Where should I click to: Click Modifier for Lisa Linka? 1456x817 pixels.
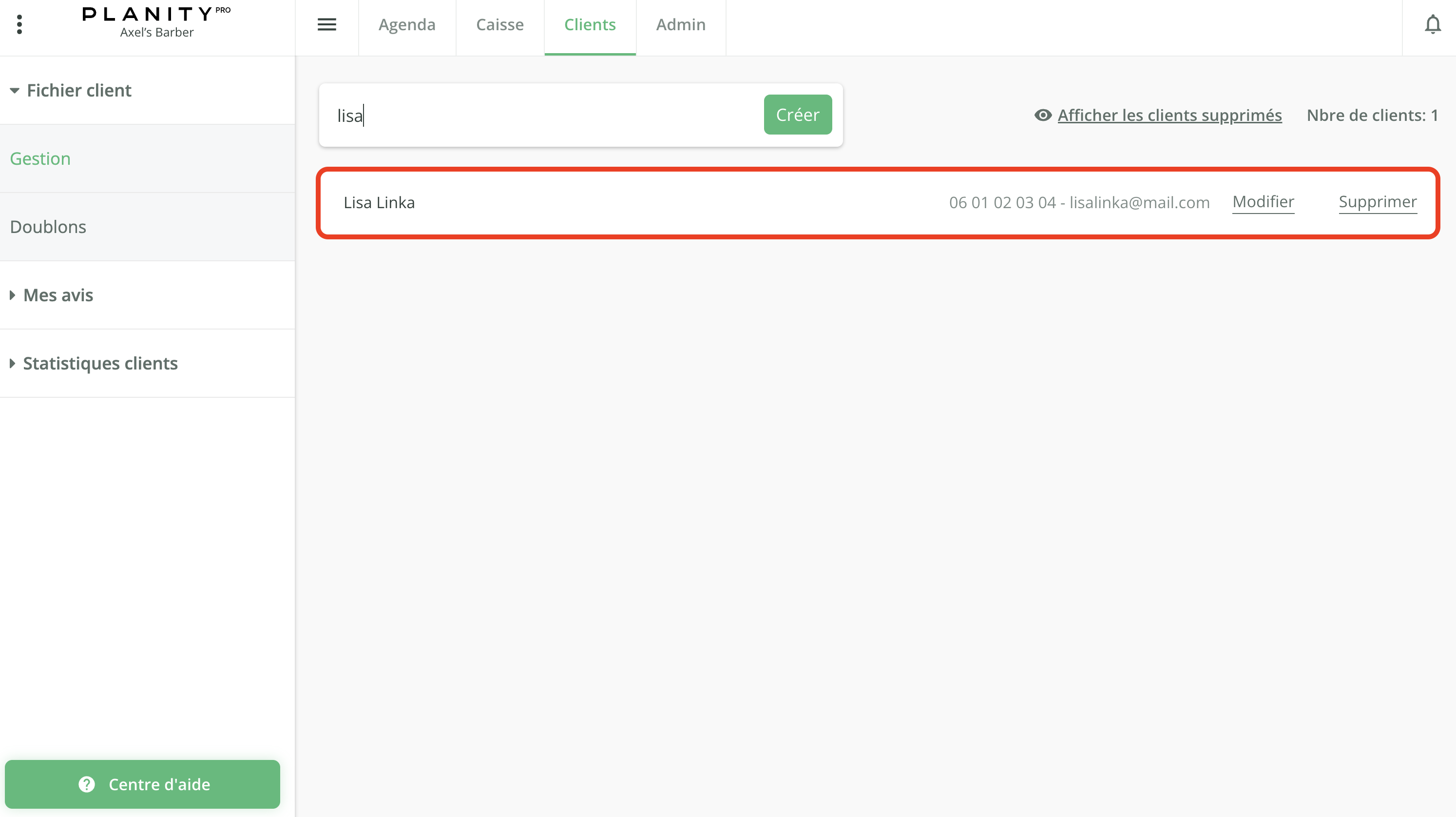click(x=1263, y=202)
